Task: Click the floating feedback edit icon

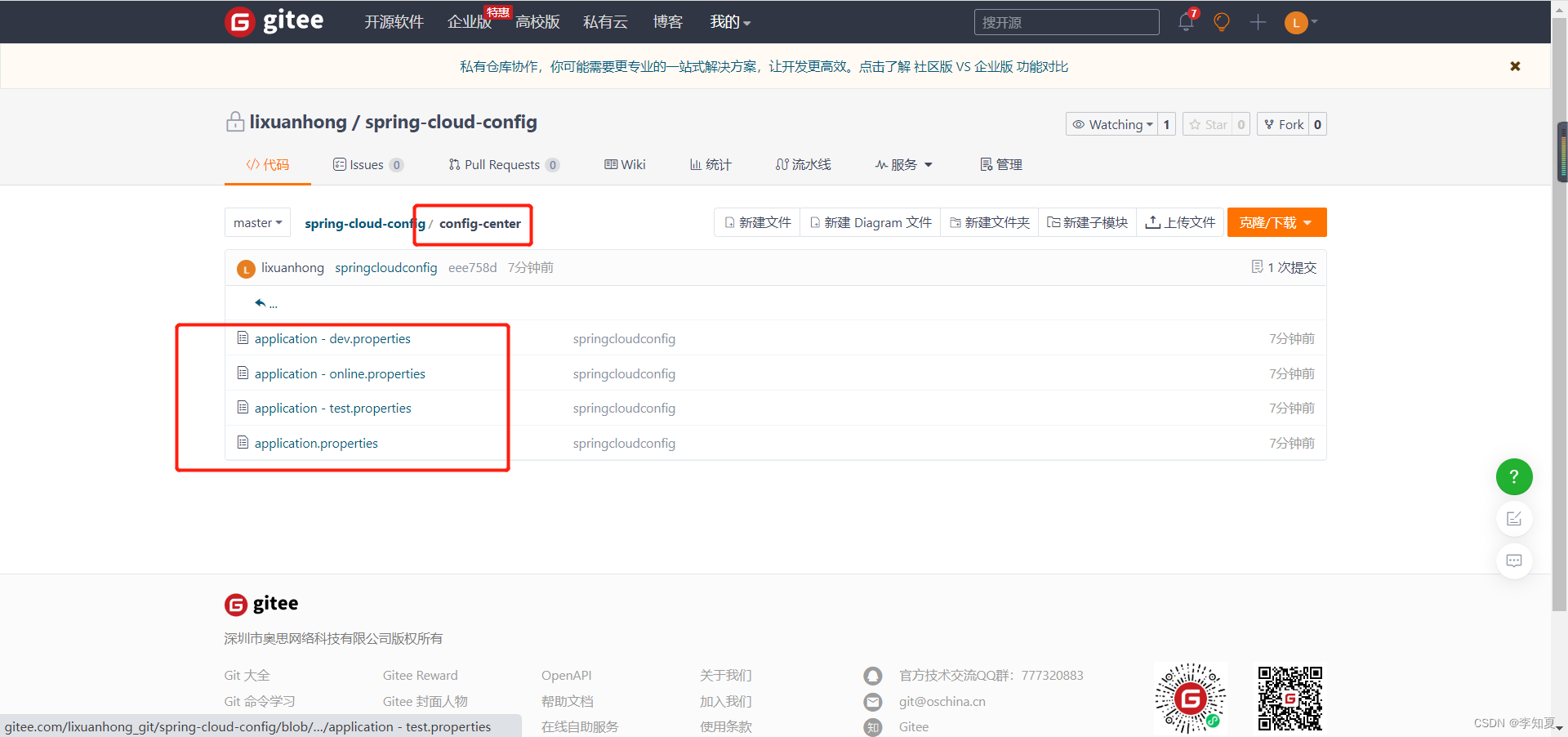Action: click(x=1514, y=519)
